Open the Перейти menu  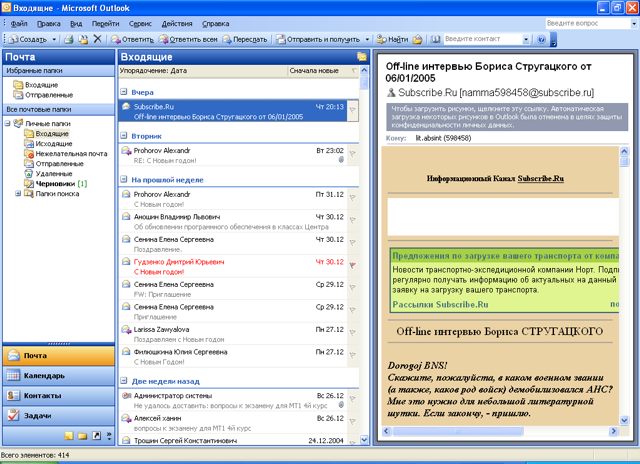point(105,24)
